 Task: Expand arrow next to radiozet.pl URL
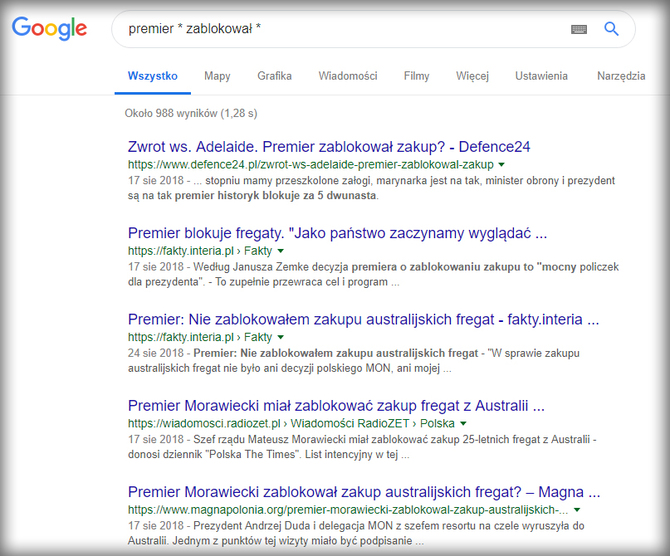463,424
